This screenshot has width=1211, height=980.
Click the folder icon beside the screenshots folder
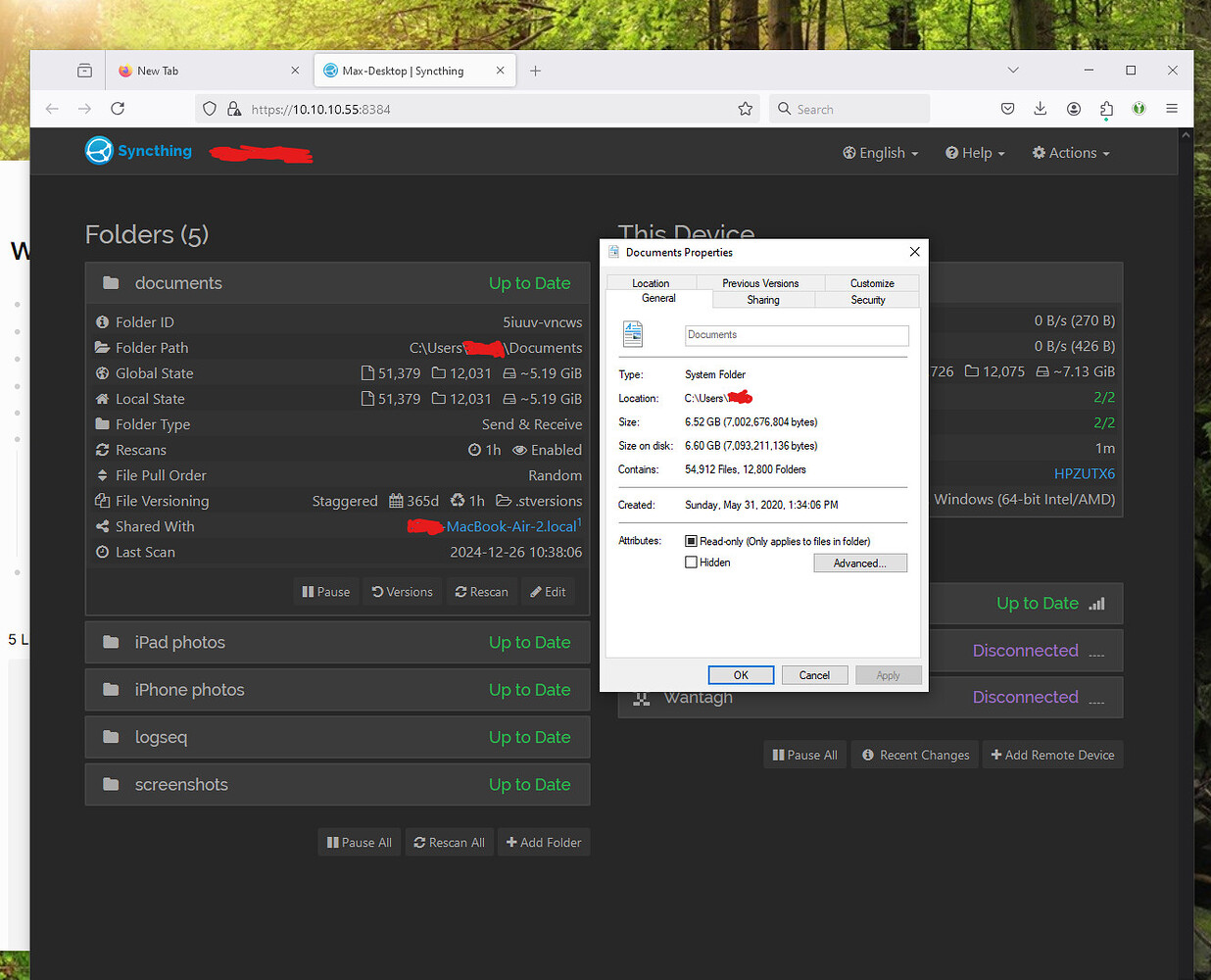tap(111, 784)
